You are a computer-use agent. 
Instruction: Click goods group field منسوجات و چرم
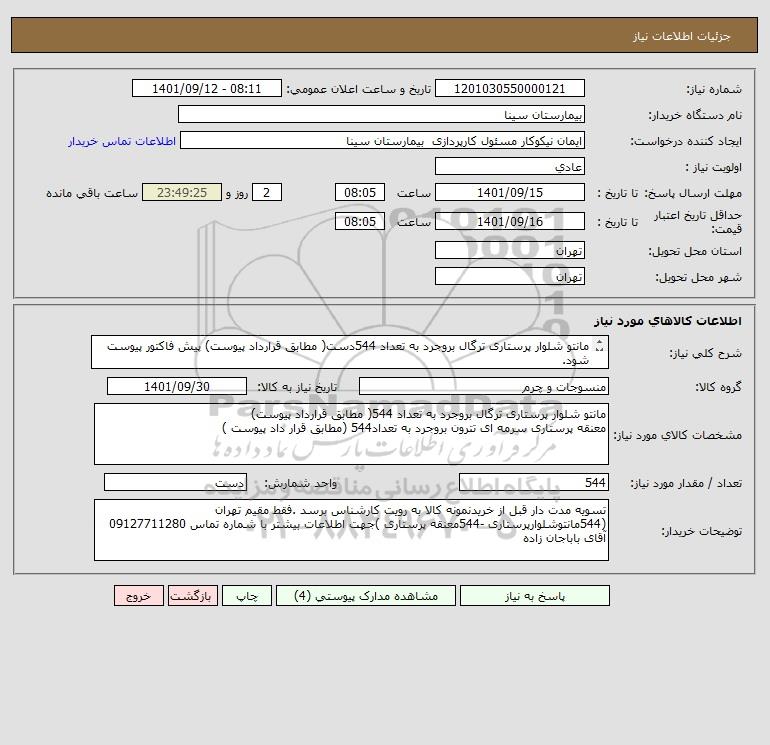(484, 386)
